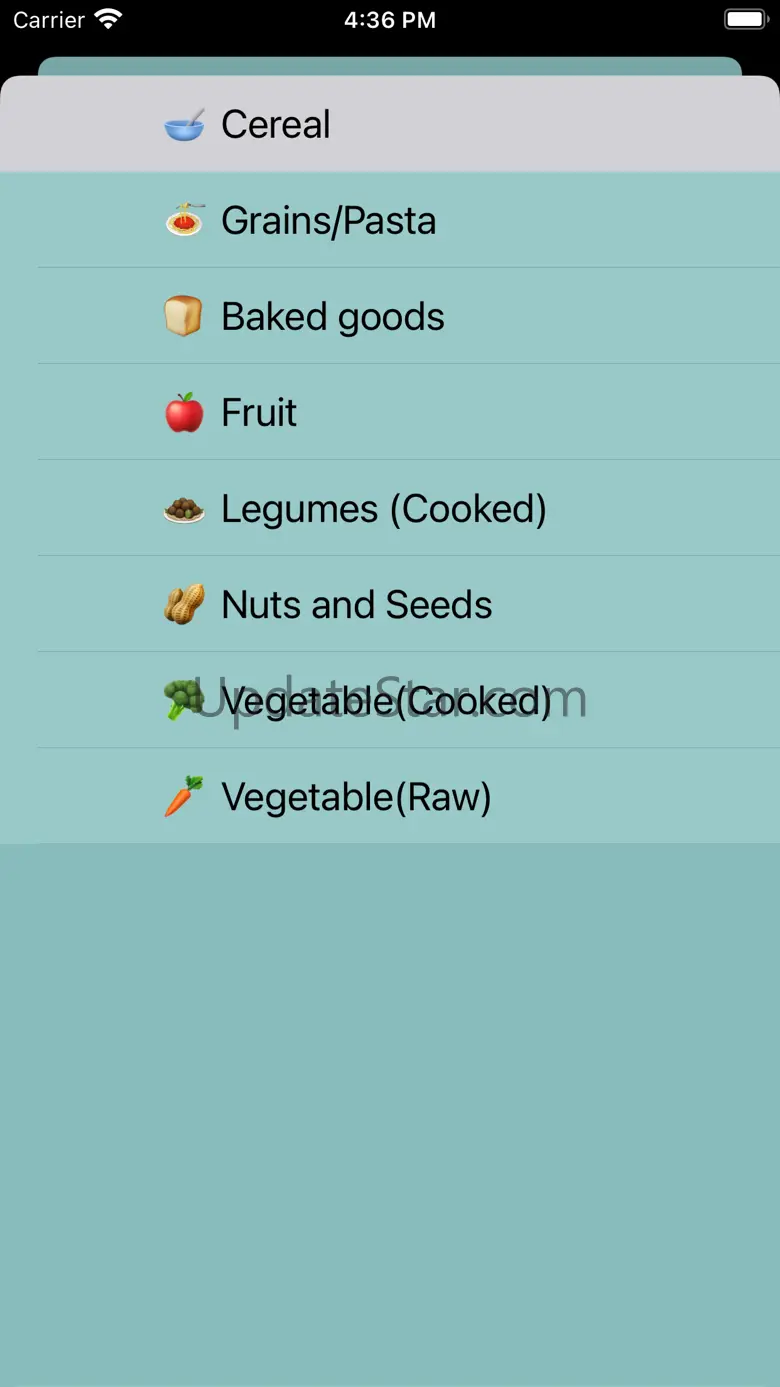
Task: Select the Fruit category label
Action: coord(259,412)
